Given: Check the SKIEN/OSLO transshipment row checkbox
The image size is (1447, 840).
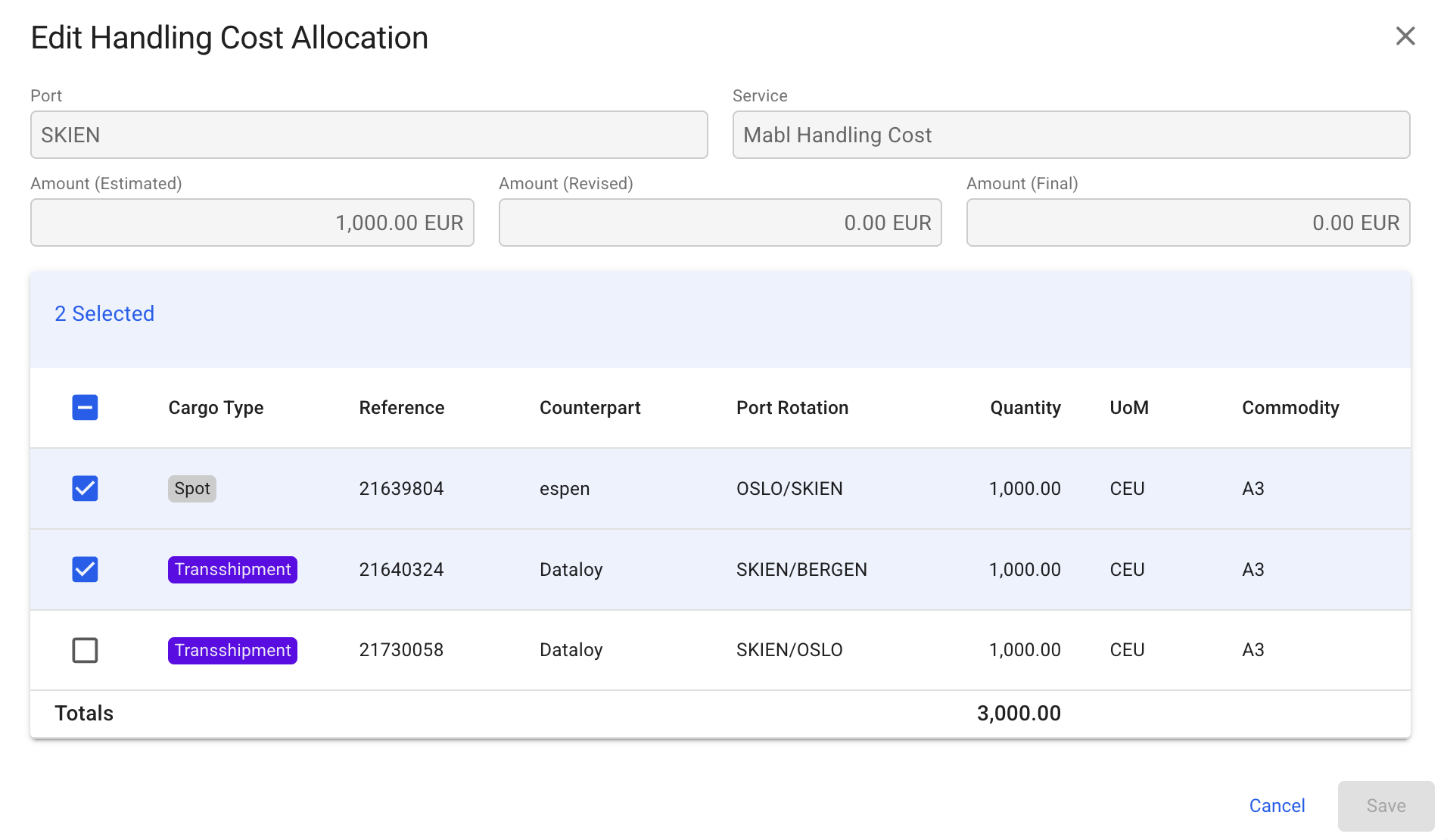Looking at the screenshot, I should click(x=85, y=650).
